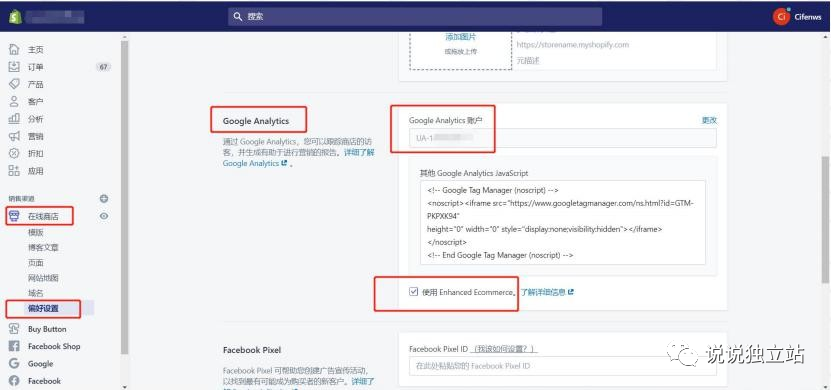This screenshot has height=390, width=831.
Task: Click the Shopify logo icon
Action: coord(15,16)
